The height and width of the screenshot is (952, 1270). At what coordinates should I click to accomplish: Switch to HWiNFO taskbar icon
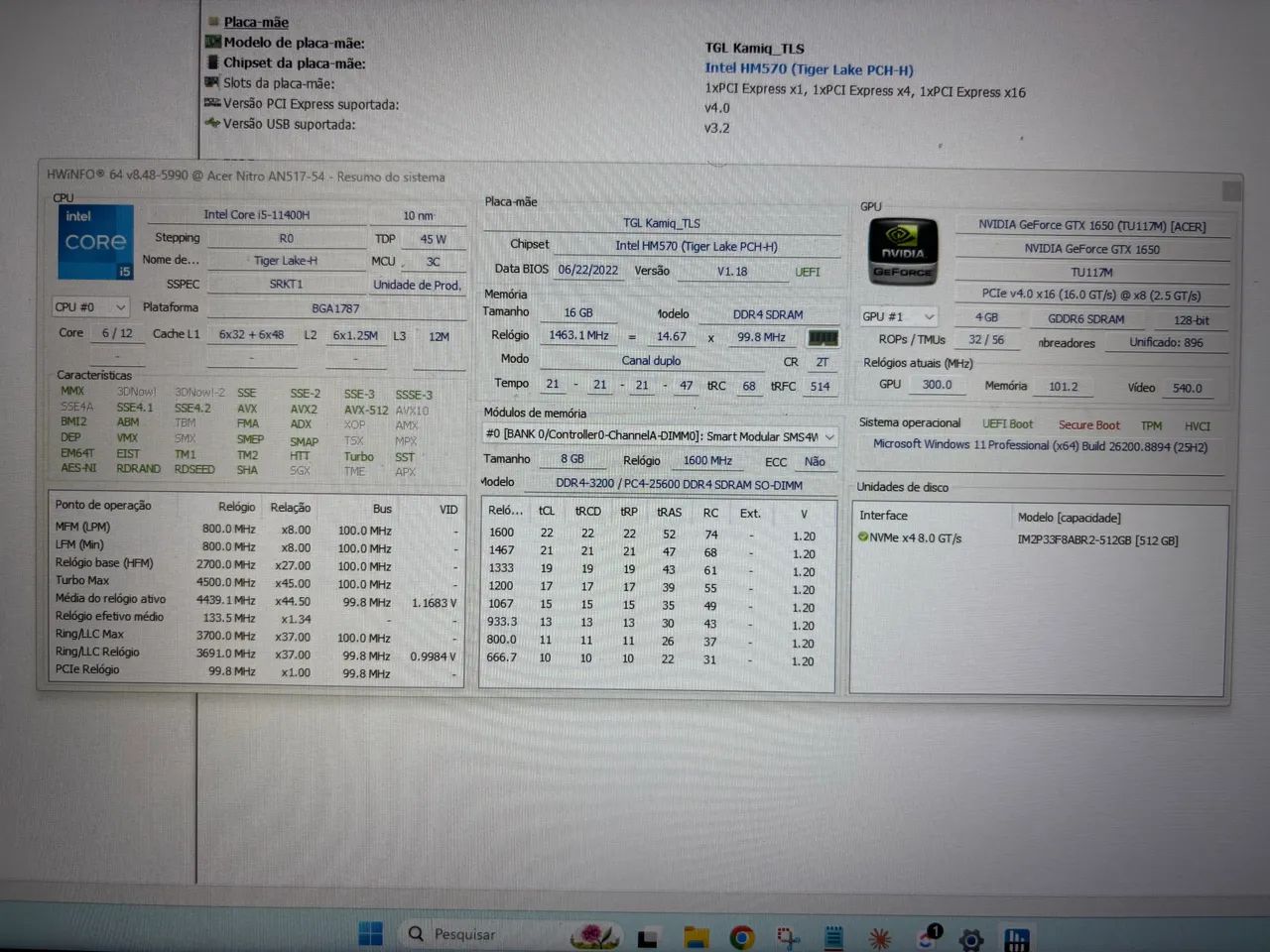pos(1017,939)
